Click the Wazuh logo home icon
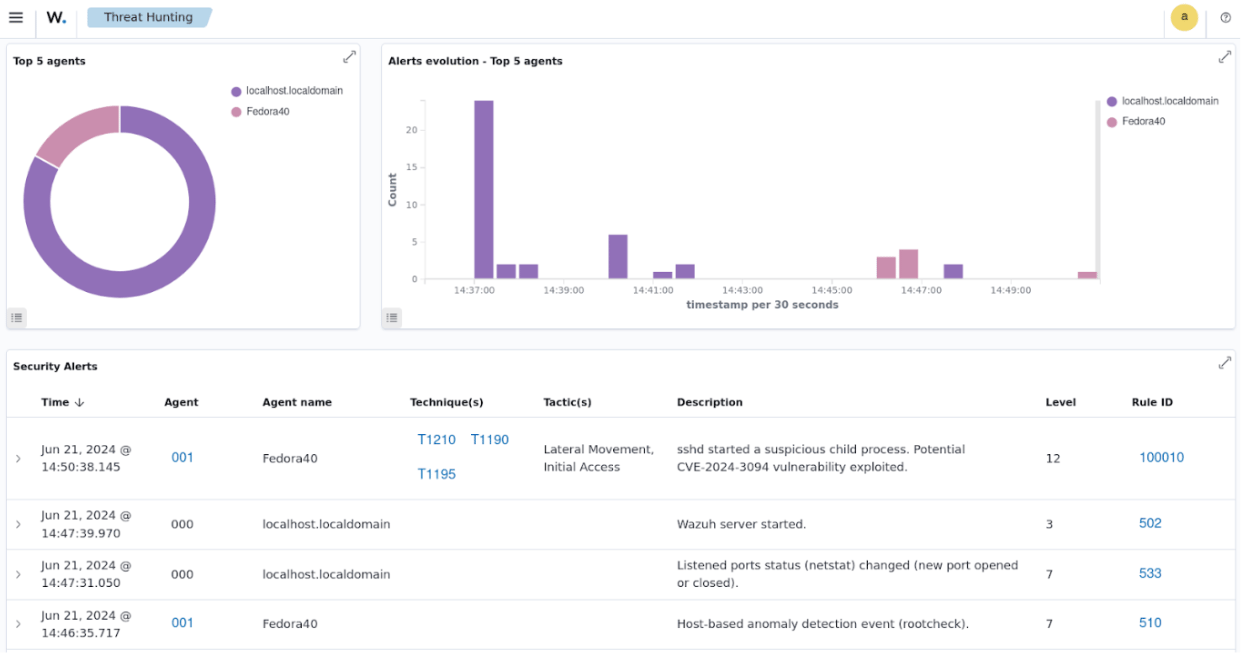The width and height of the screenshot is (1244, 654). pyautogui.click(x=57, y=17)
